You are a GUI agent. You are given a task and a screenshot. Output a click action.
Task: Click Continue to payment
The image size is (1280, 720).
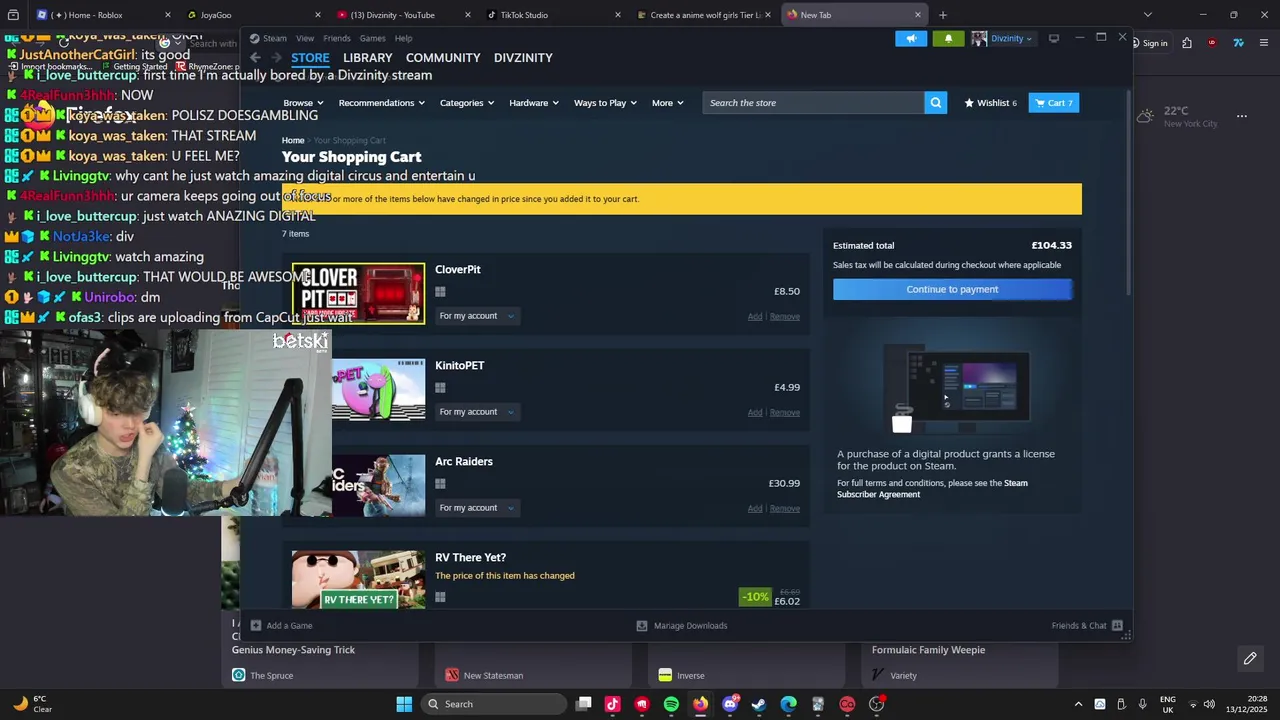952,289
